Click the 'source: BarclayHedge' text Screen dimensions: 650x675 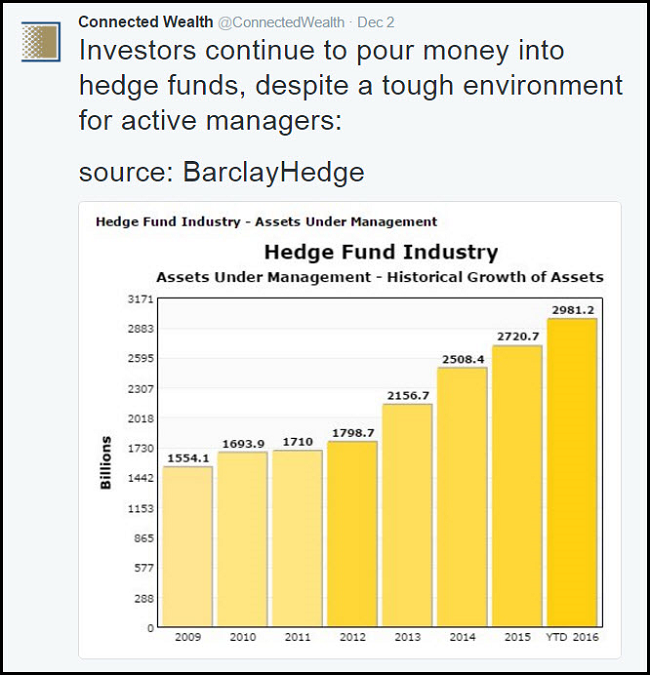(221, 172)
